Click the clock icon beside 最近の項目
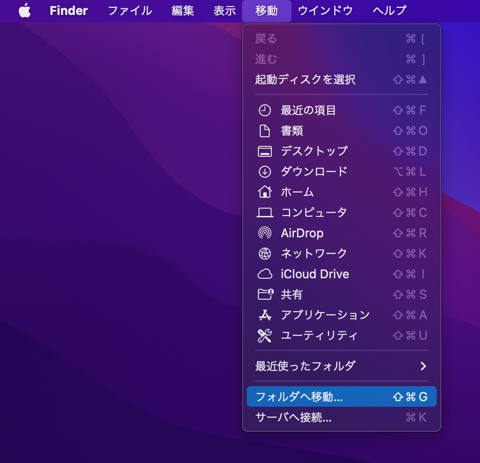480x463 pixels. 265,110
